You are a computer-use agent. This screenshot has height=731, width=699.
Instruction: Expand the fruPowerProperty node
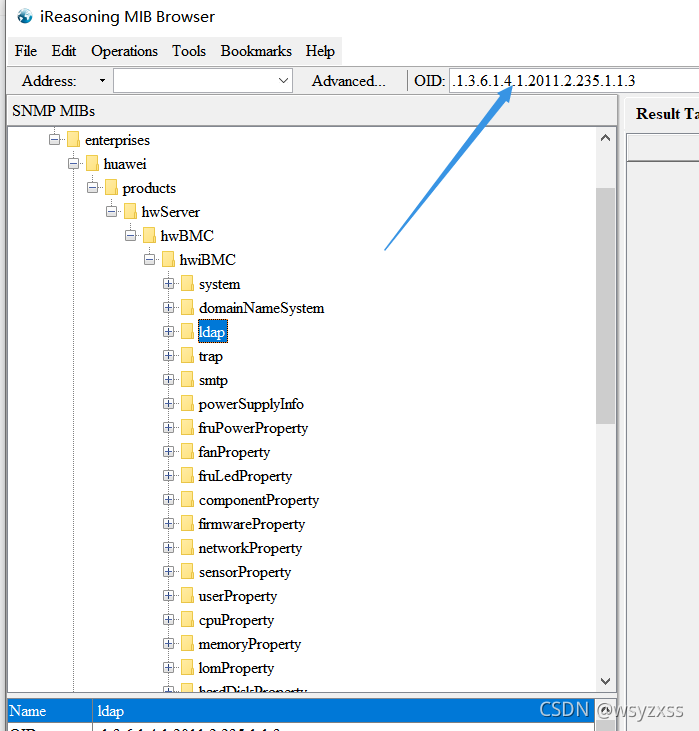point(168,428)
